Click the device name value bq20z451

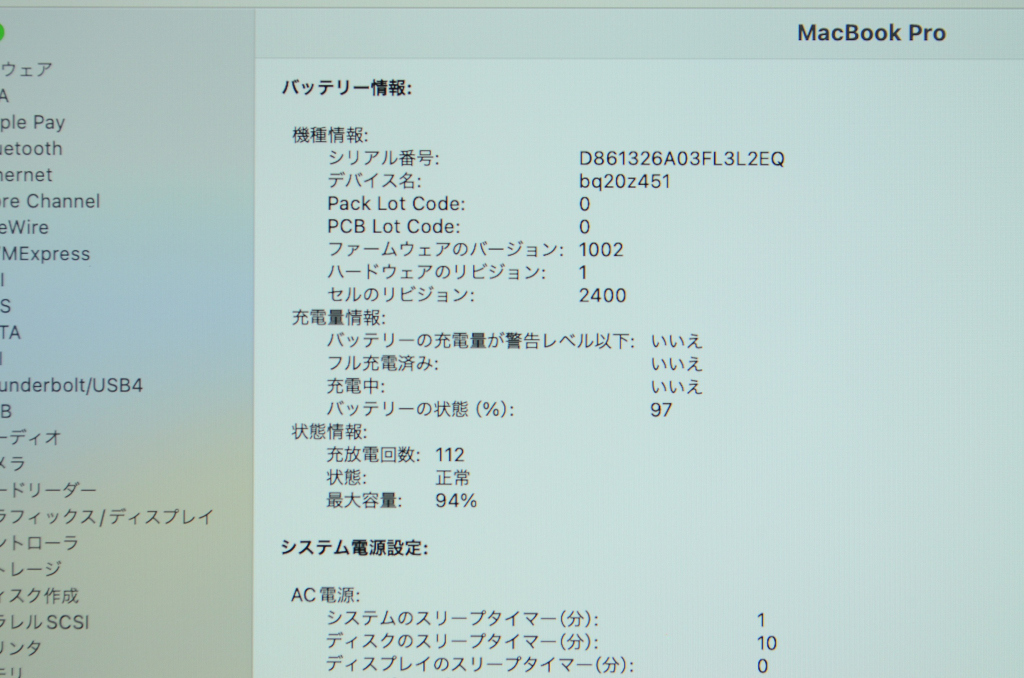[625, 181]
